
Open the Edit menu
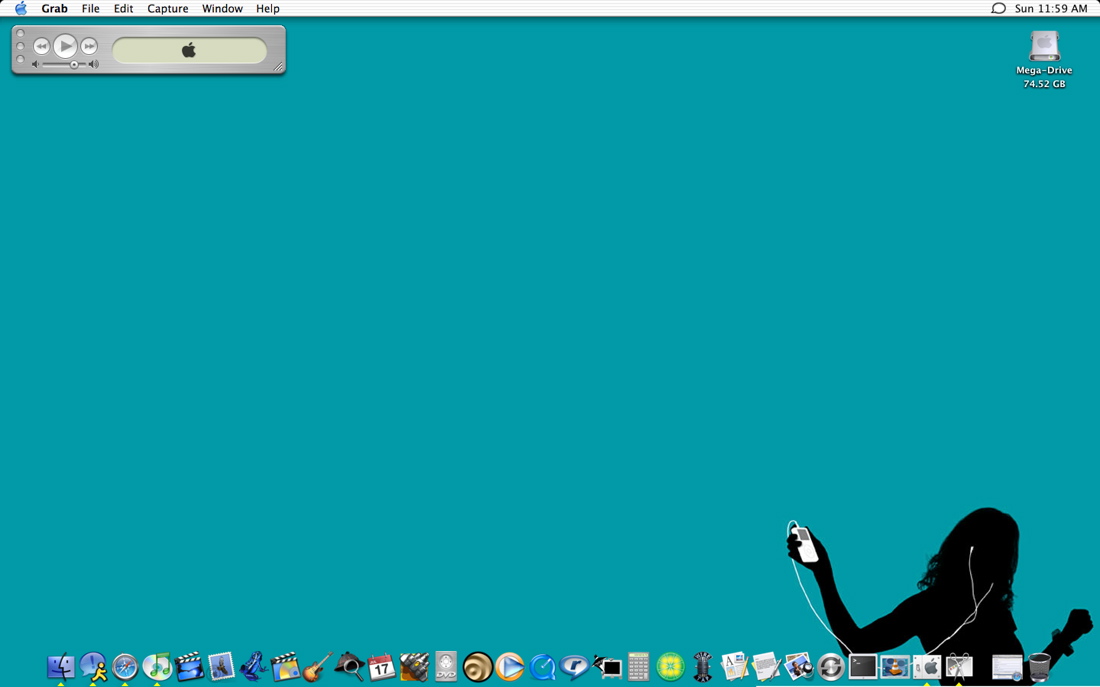[123, 8]
